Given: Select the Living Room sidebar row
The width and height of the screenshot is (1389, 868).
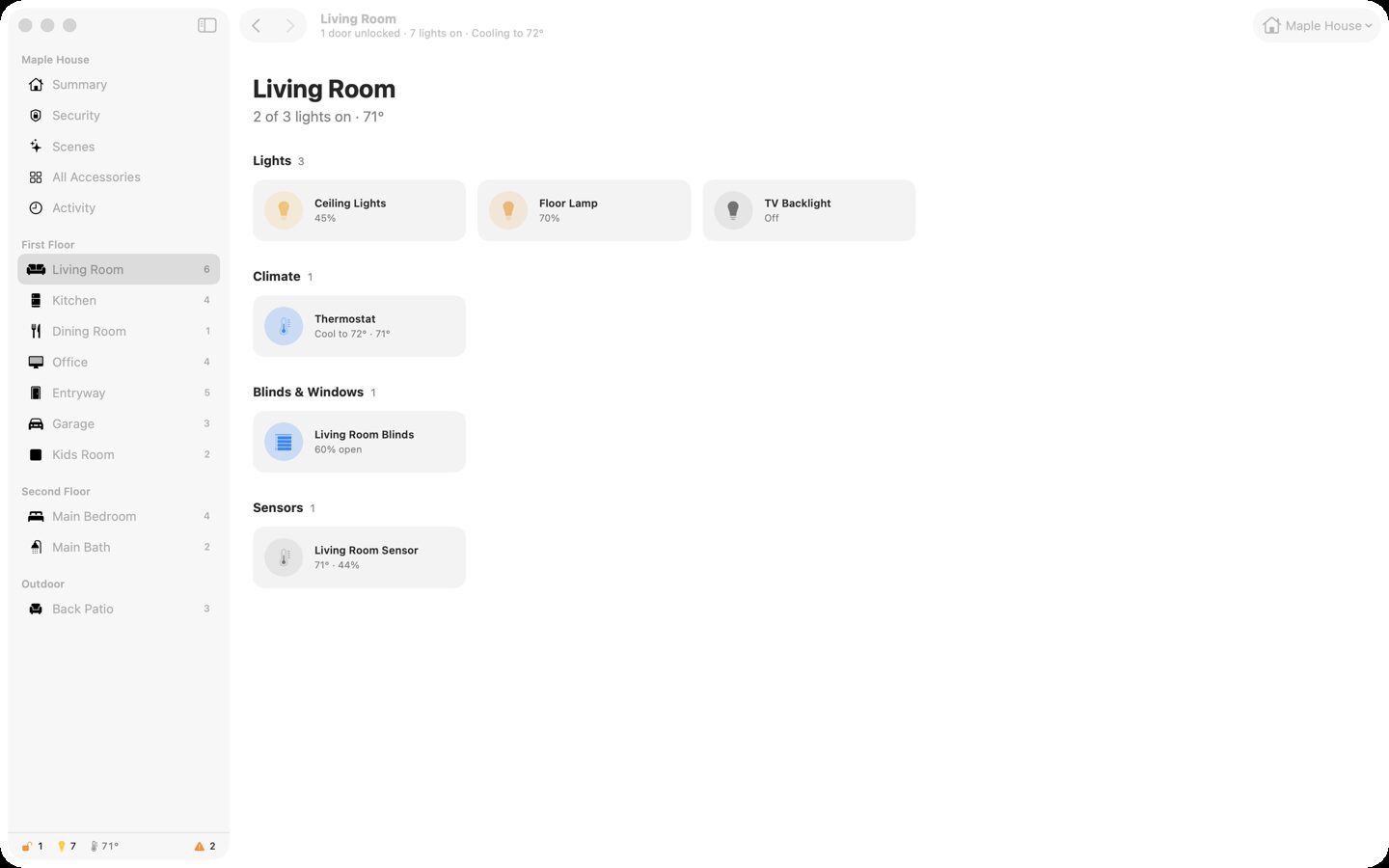Looking at the screenshot, I should pyautogui.click(x=119, y=270).
